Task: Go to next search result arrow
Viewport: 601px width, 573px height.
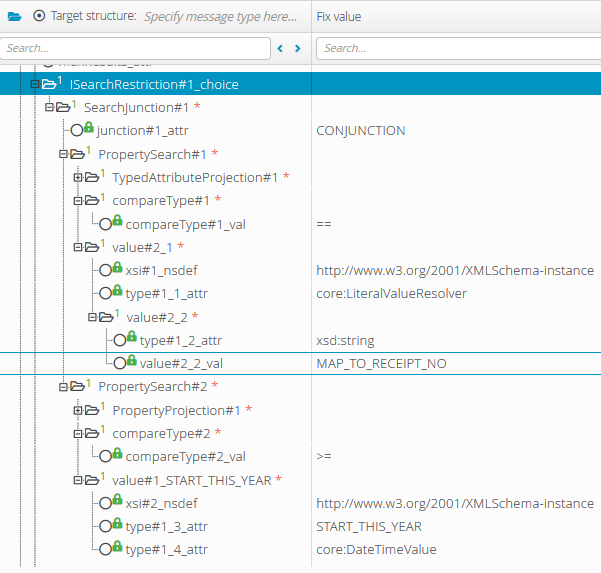Action: tap(297, 48)
